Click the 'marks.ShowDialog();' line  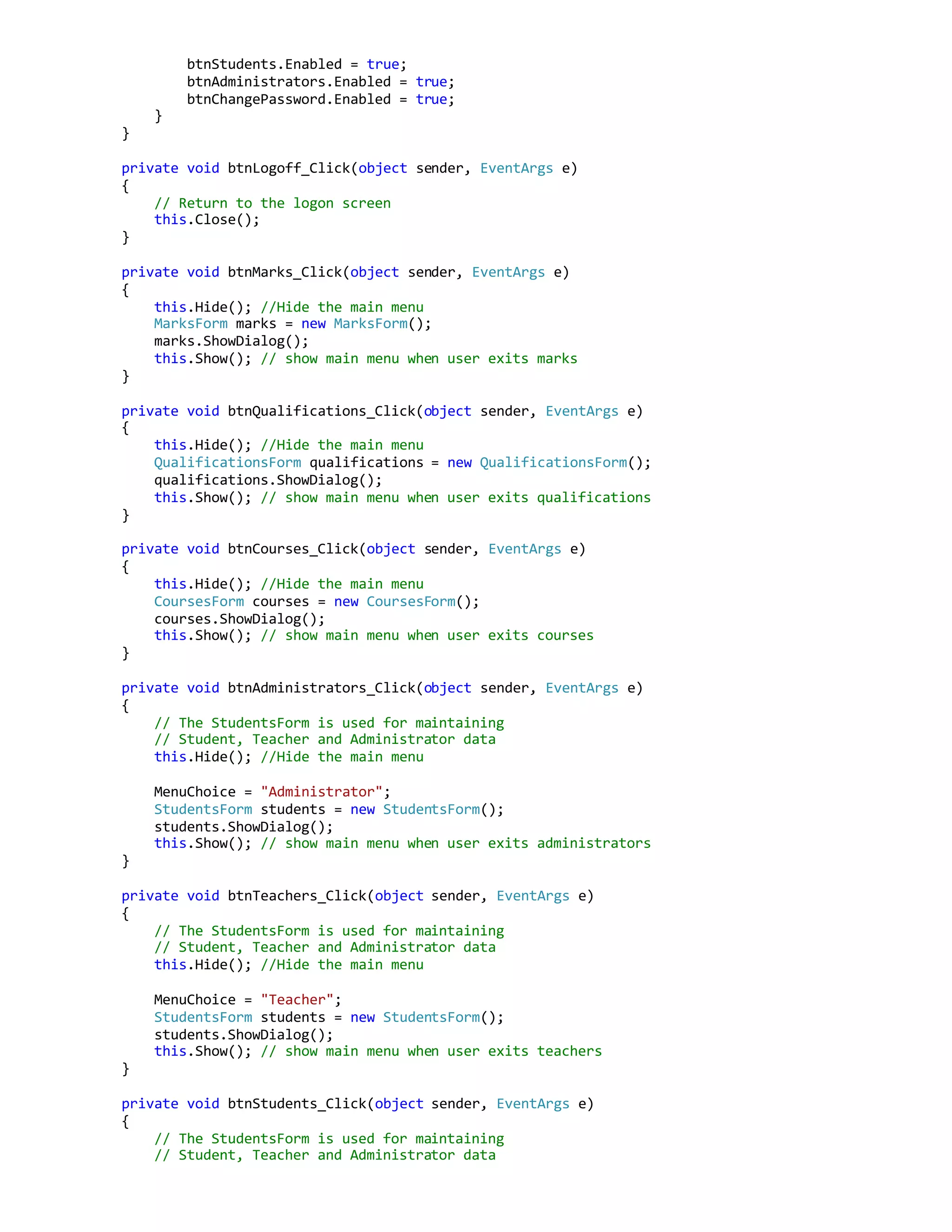pyautogui.click(x=231, y=341)
